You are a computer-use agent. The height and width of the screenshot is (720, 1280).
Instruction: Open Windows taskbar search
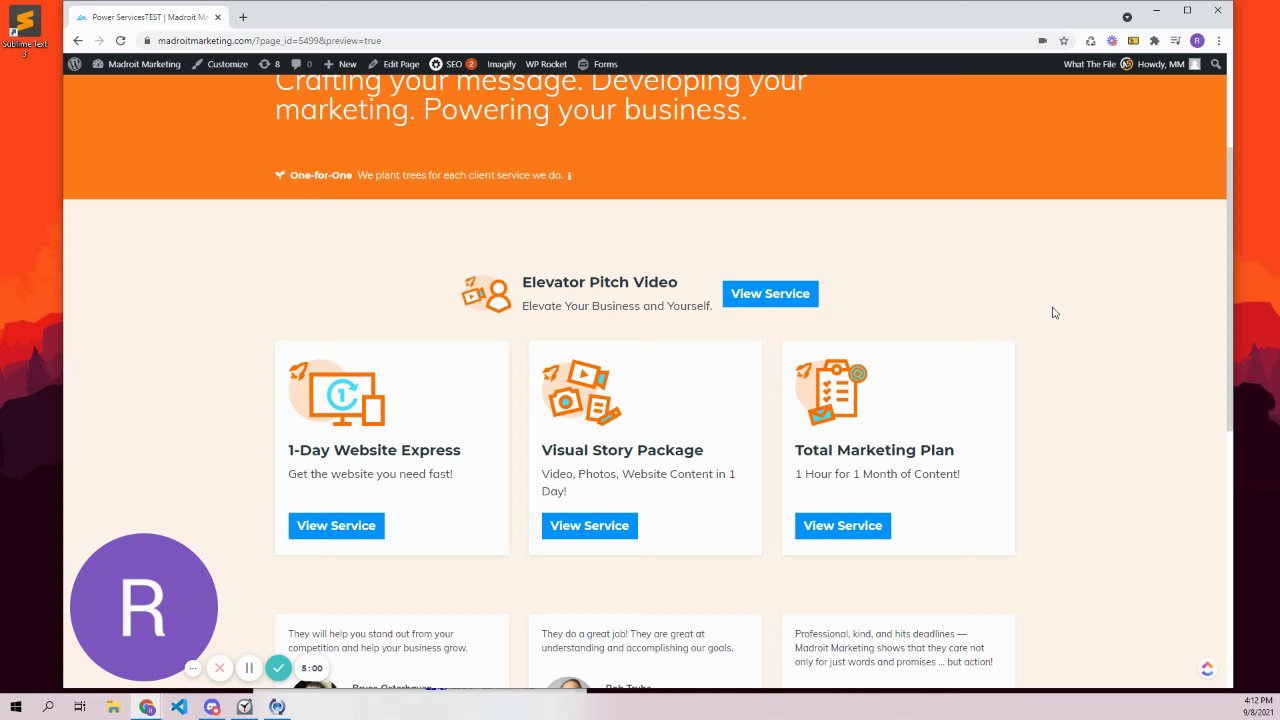(48, 707)
